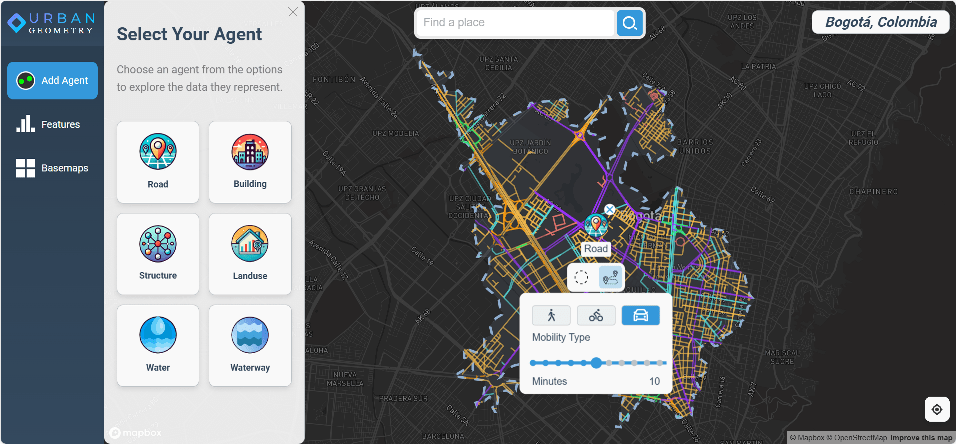Select the dashed circle radius mode
This screenshot has width=956, height=444.
click(582, 278)
